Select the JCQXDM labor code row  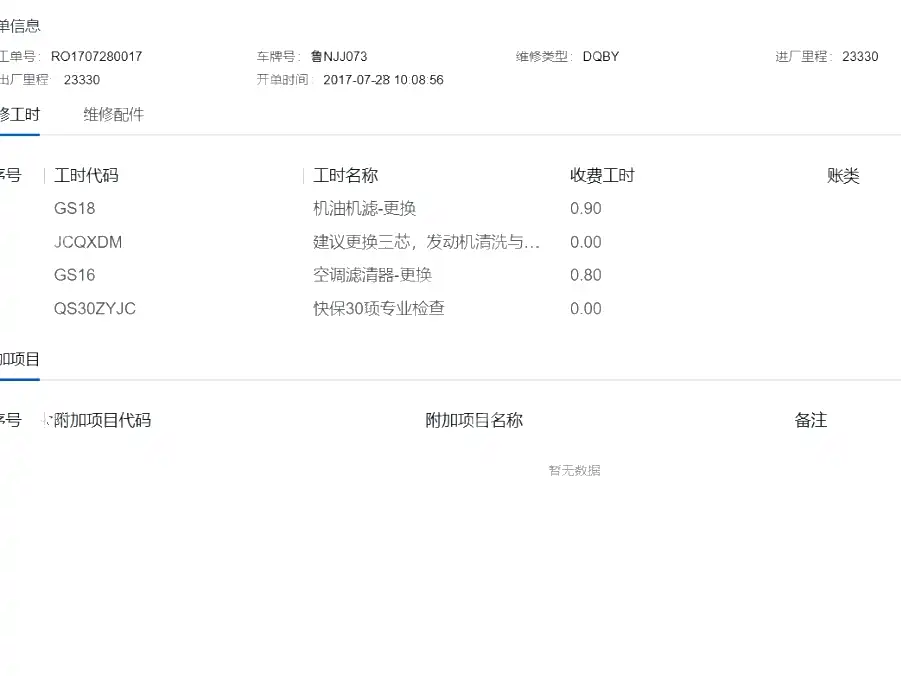450,242
